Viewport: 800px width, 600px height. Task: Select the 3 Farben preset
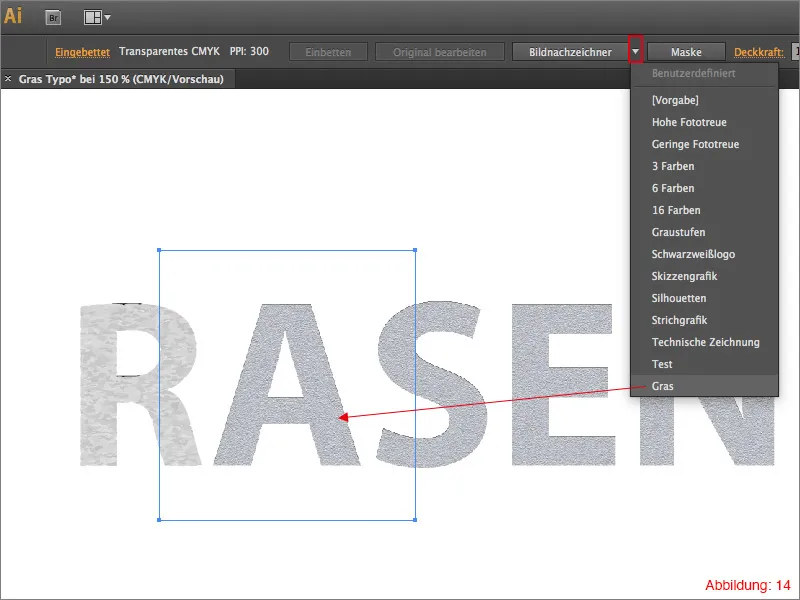point(705,166)
